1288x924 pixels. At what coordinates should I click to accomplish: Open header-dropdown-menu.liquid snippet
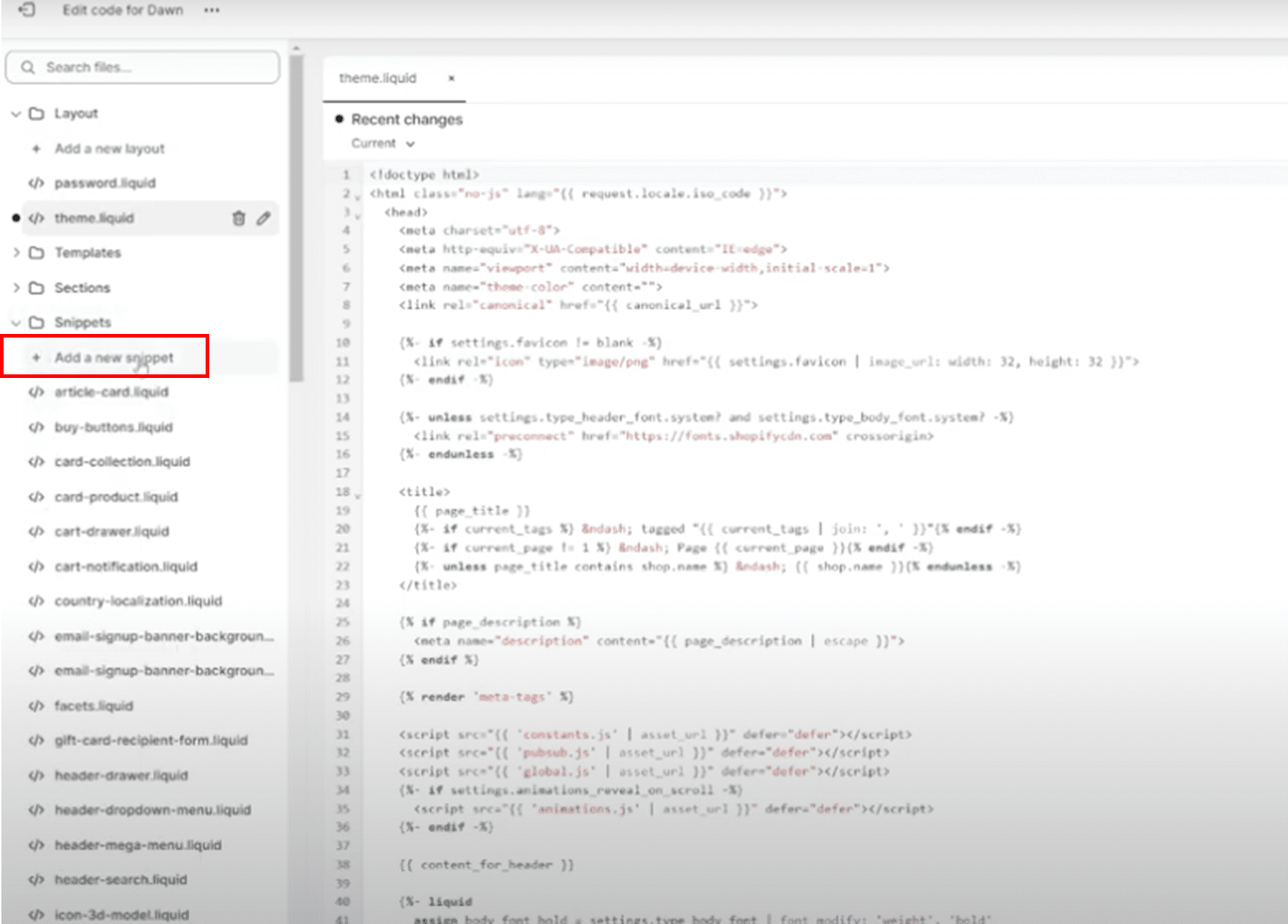pyautogui.click(x=153, y=810)
